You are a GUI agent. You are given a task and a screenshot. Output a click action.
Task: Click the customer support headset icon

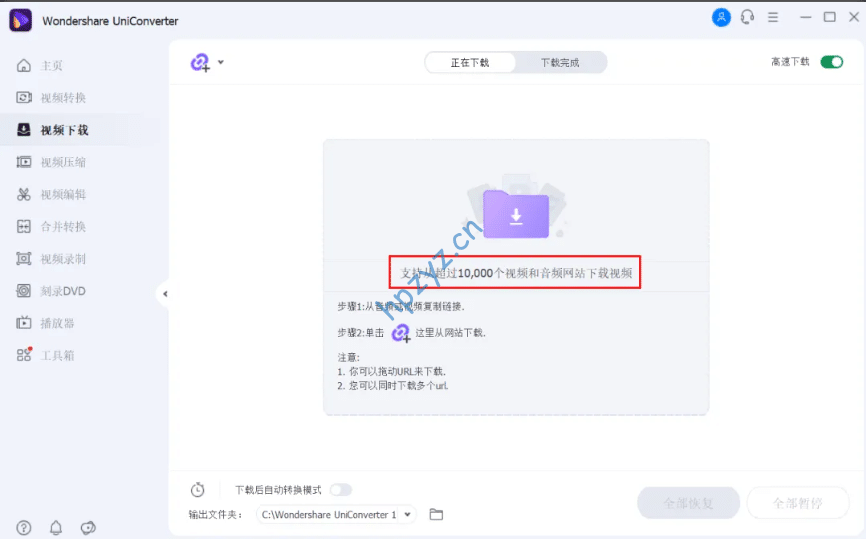(747, 17)
